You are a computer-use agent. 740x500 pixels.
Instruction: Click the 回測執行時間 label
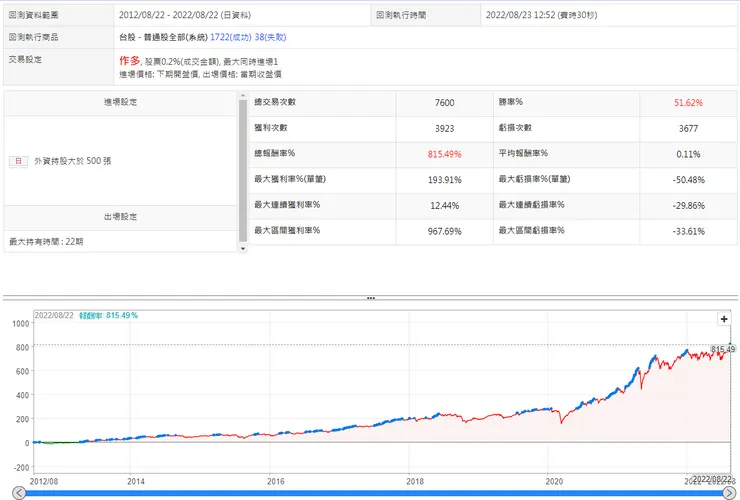coord(401,15)
